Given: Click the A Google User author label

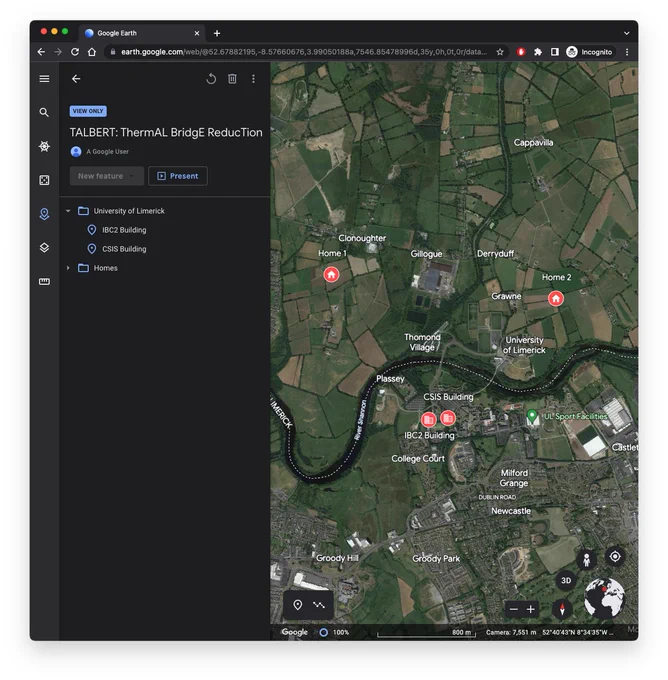Looking at the screenshot, I should pos(107,151).
